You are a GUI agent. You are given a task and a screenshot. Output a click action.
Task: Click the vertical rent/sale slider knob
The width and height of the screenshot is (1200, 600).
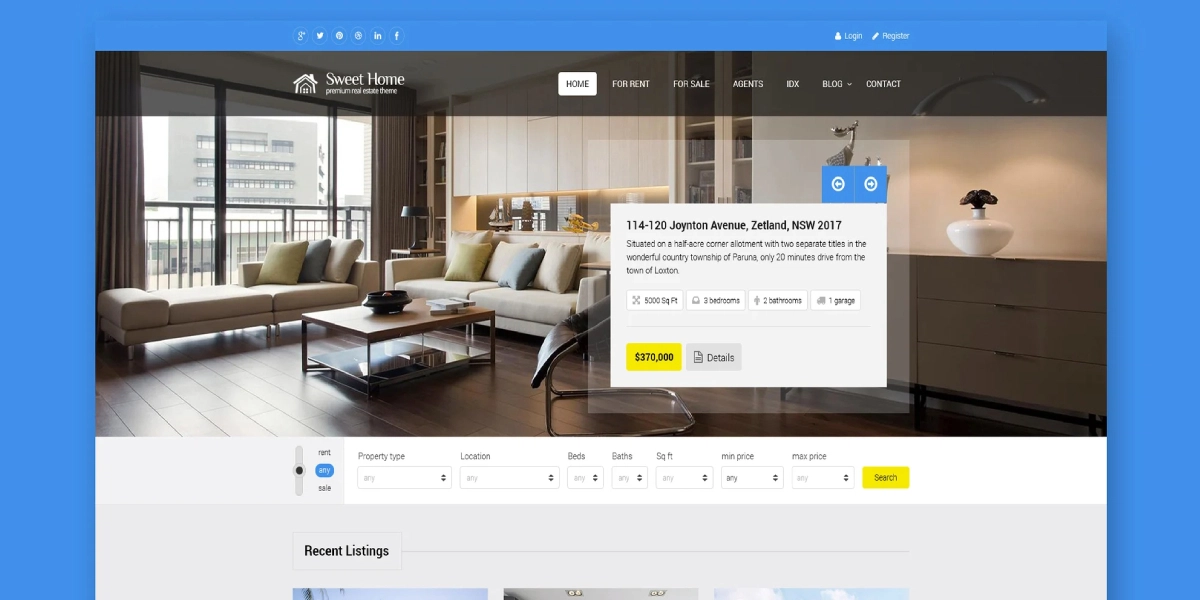point(298,470)
